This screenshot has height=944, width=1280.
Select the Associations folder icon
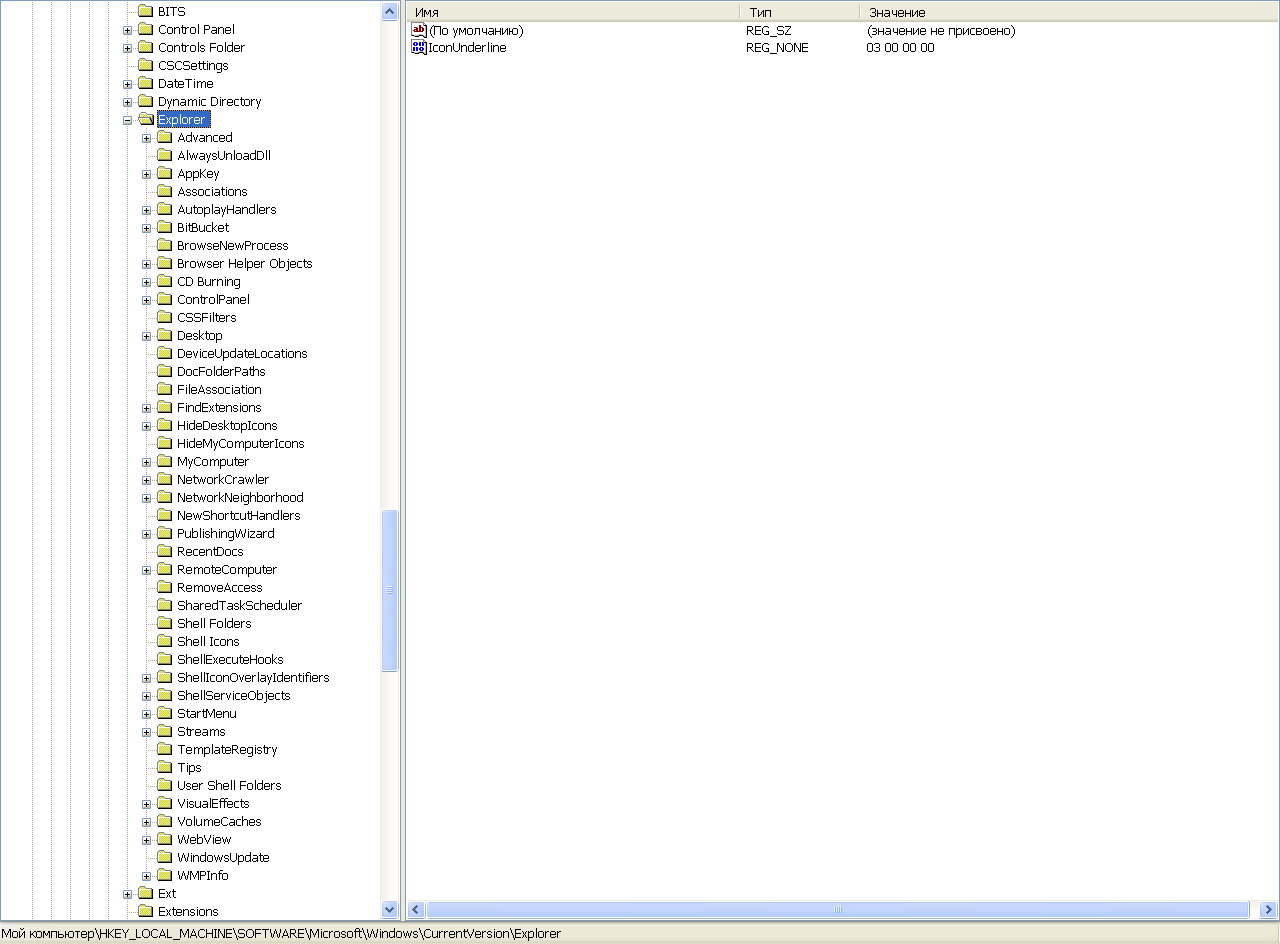pyautogui.click(x=165, y=192)
